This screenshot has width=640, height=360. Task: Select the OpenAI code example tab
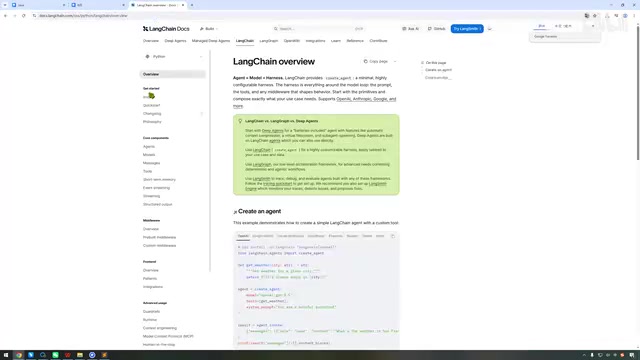[243, 236]
